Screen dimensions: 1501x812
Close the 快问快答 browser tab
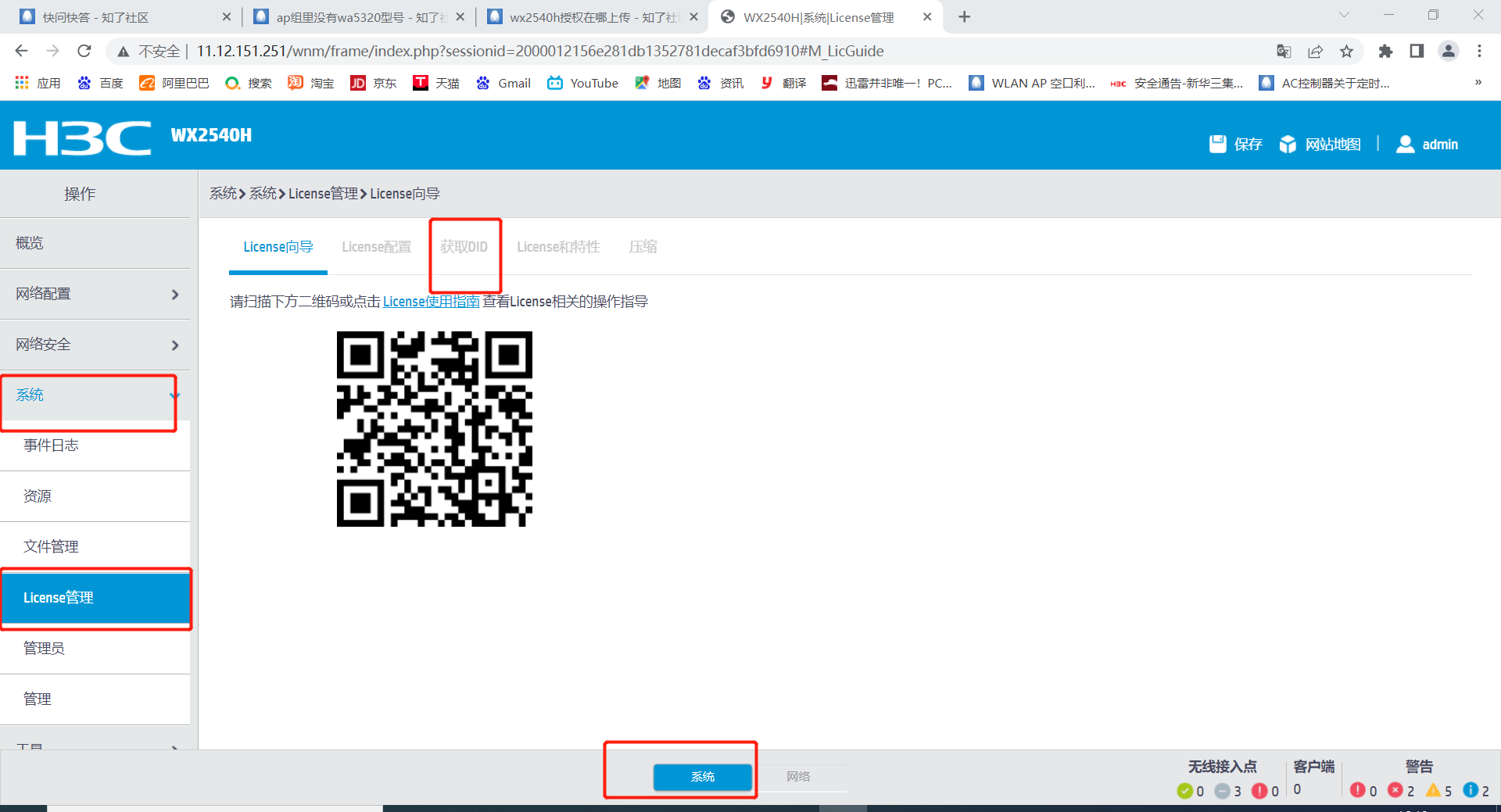[x=227, y=16]
